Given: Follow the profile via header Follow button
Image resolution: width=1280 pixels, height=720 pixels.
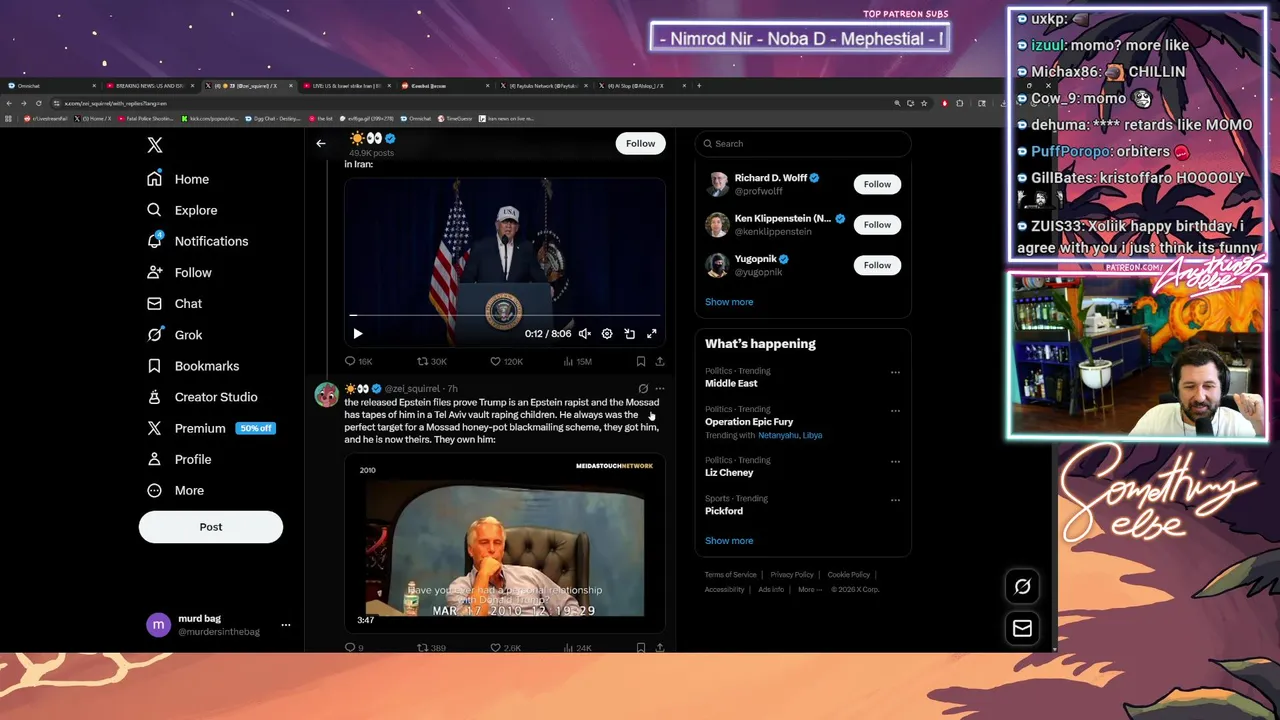Looking at the screenshot, I should coord(640,143).
